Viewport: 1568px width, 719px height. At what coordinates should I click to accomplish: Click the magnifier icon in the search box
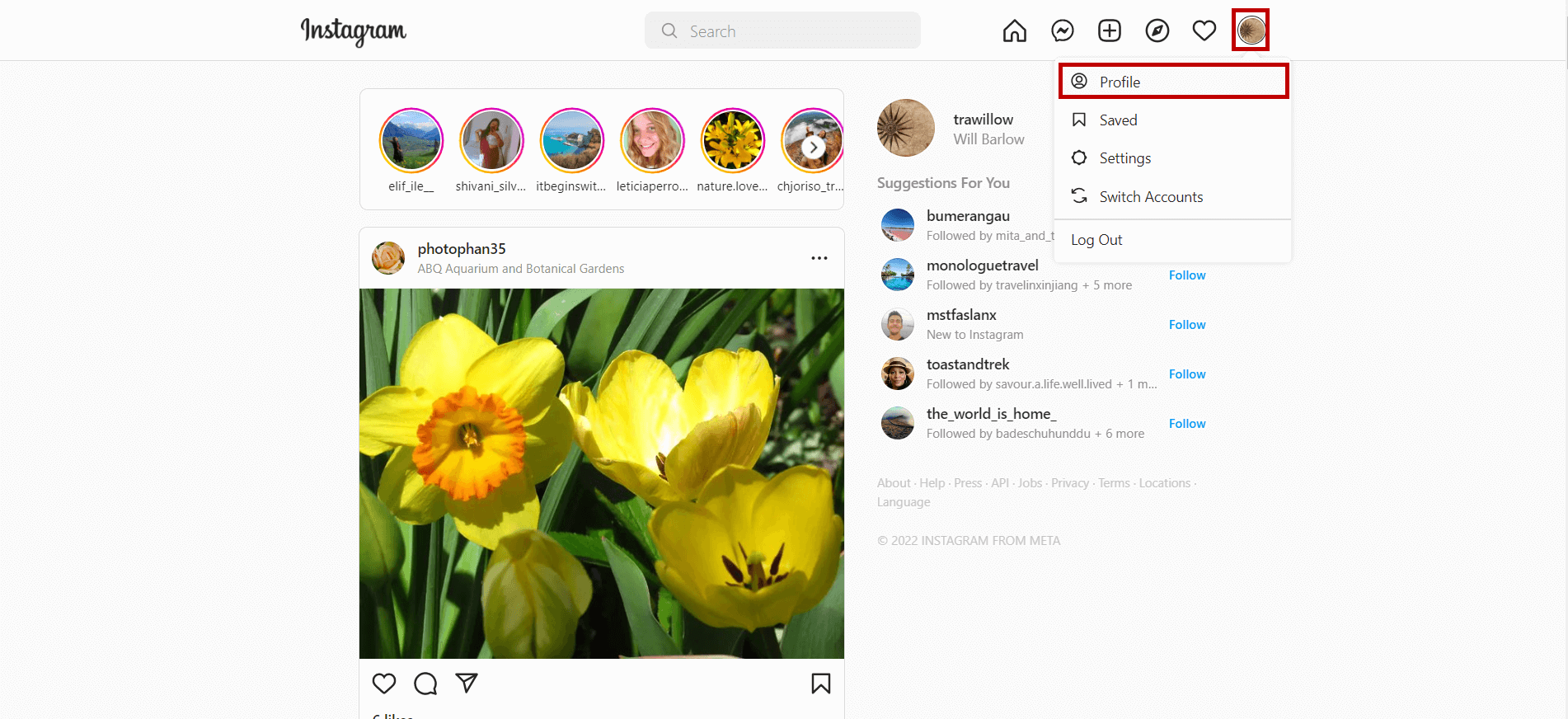pyautogui.click(x=669, y=31)
